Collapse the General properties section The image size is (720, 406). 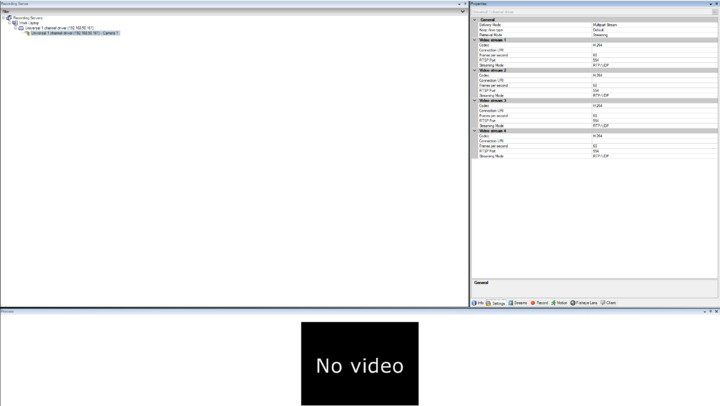pyautogui.click(x=474, y=19)
